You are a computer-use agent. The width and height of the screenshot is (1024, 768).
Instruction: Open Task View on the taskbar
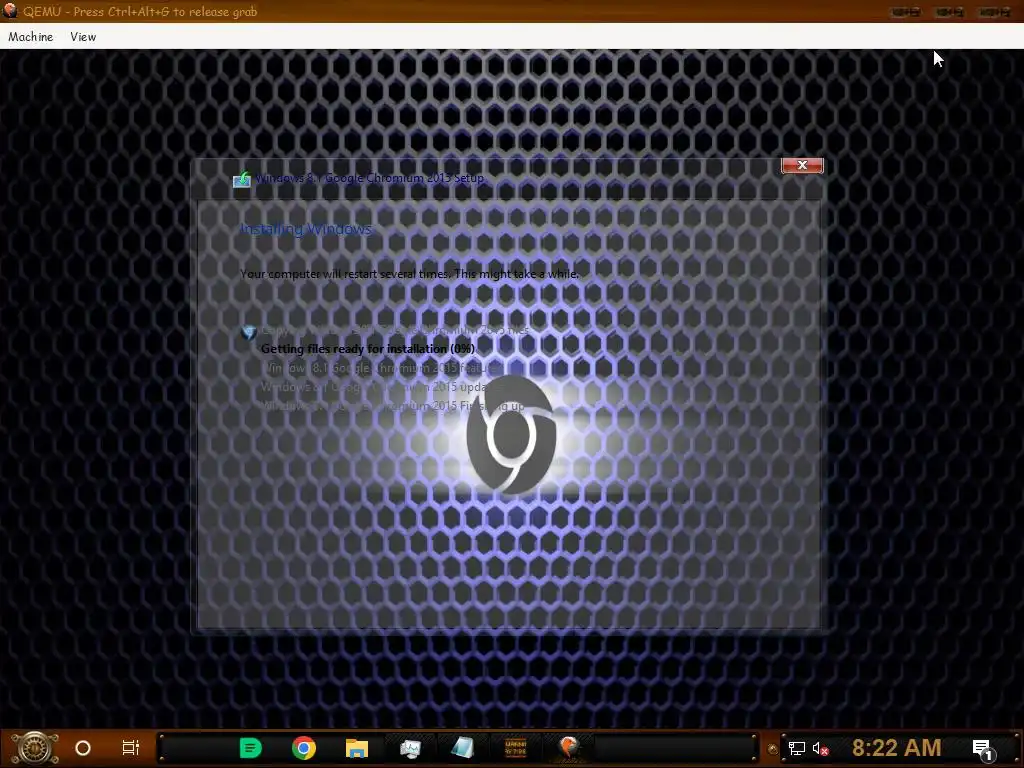(x=131, y=748)
